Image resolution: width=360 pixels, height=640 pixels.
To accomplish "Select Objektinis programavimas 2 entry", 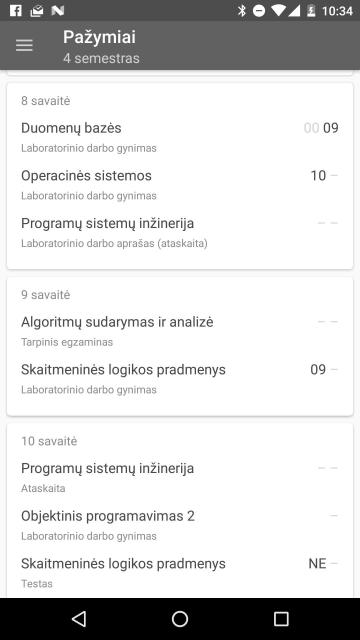I will coord(180,525).
